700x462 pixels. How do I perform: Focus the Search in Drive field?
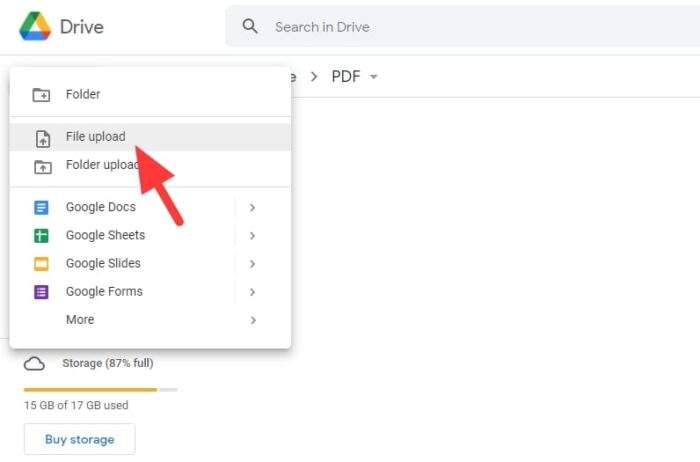coord(462,26)
